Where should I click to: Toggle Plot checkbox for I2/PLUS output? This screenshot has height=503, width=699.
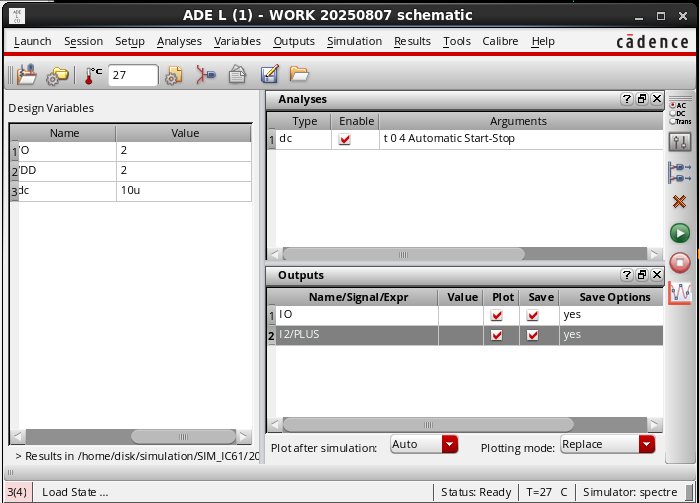pyautogui.click(x=497, y=335)
